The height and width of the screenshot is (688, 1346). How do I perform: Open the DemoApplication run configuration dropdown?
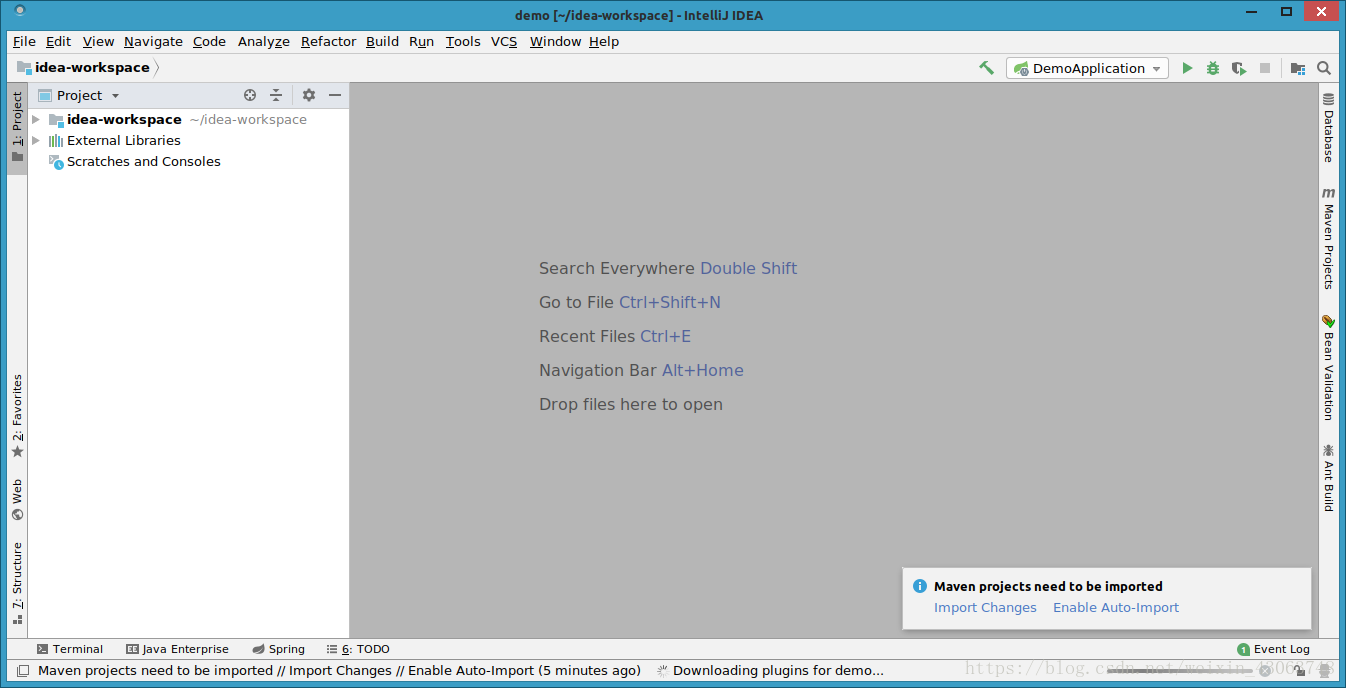point(1087,68)
